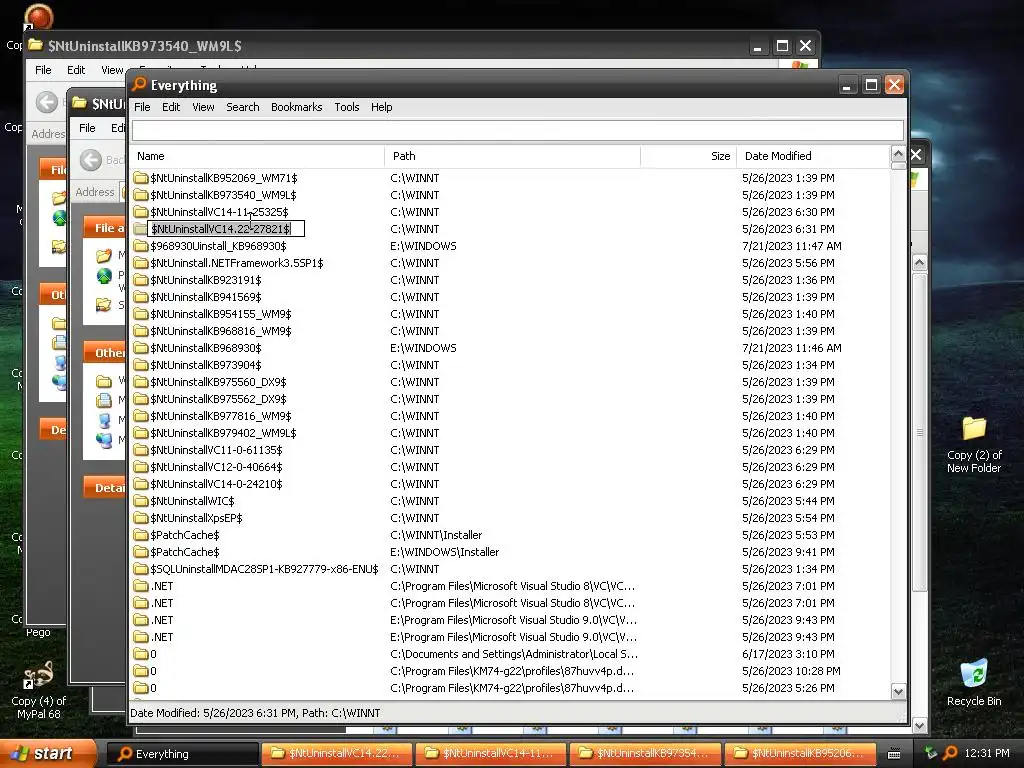Switch to $NtUninstallVC14.22... taskbar window
The width and height of the screenshot is (1024, 768).
(x=338, y=754)
